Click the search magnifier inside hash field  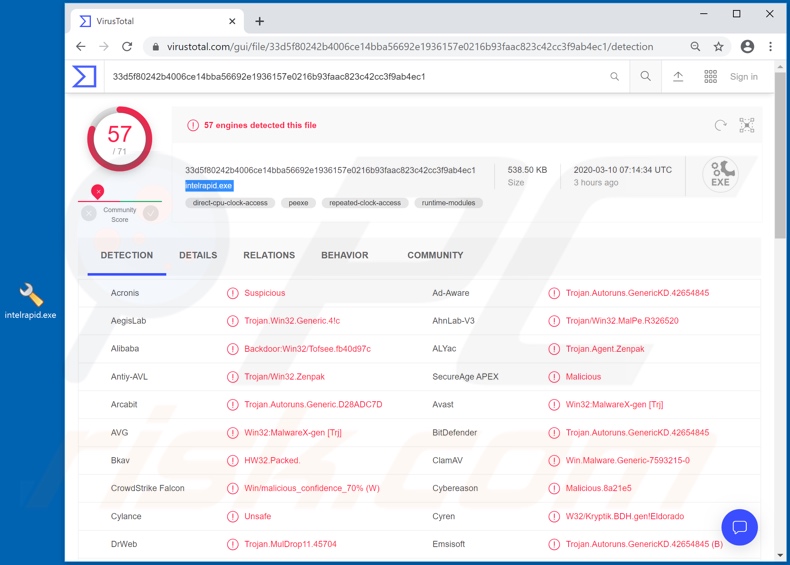point(614,77)
